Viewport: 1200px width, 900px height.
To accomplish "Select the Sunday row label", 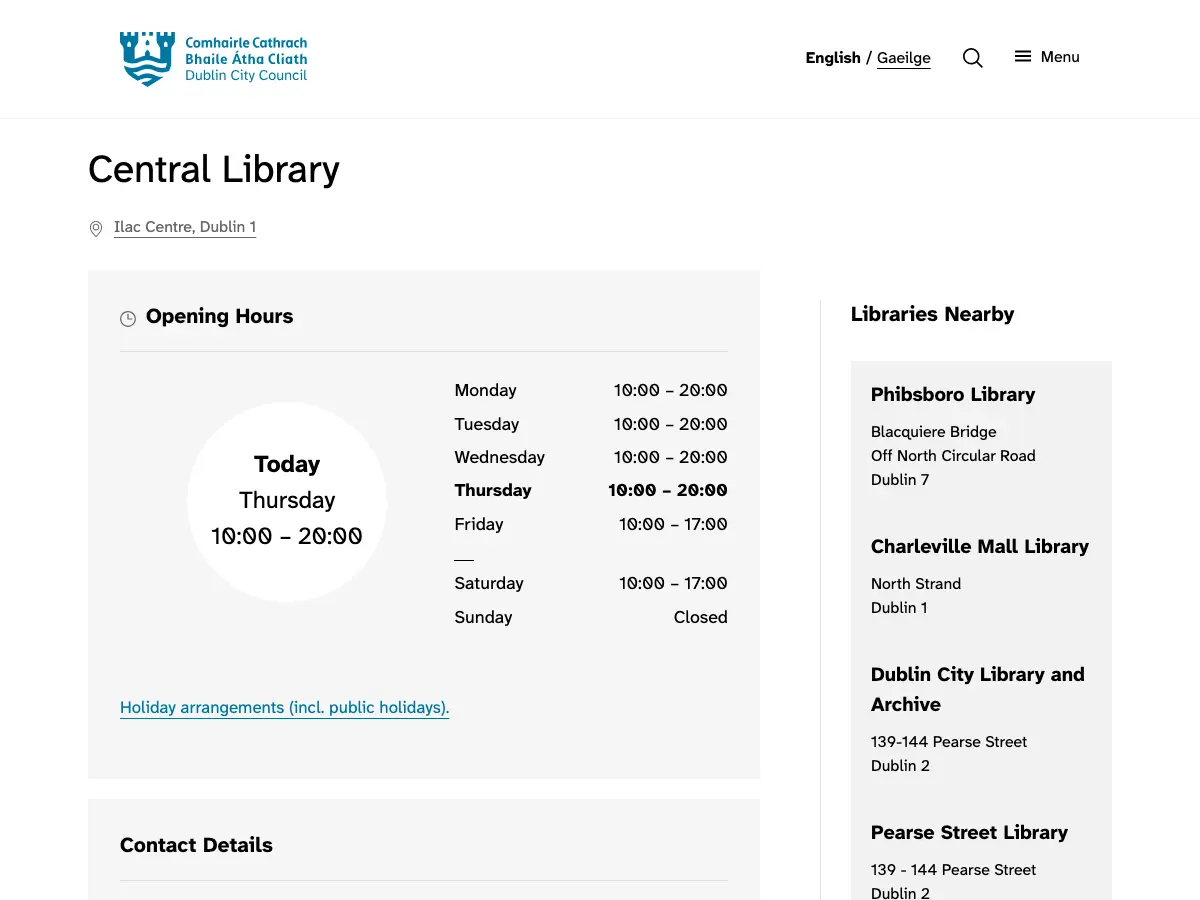I will click(483, 617).
